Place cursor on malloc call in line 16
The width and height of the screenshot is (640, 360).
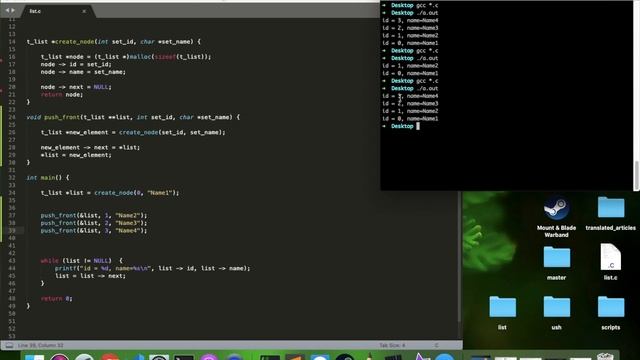[x=140, y=57]
